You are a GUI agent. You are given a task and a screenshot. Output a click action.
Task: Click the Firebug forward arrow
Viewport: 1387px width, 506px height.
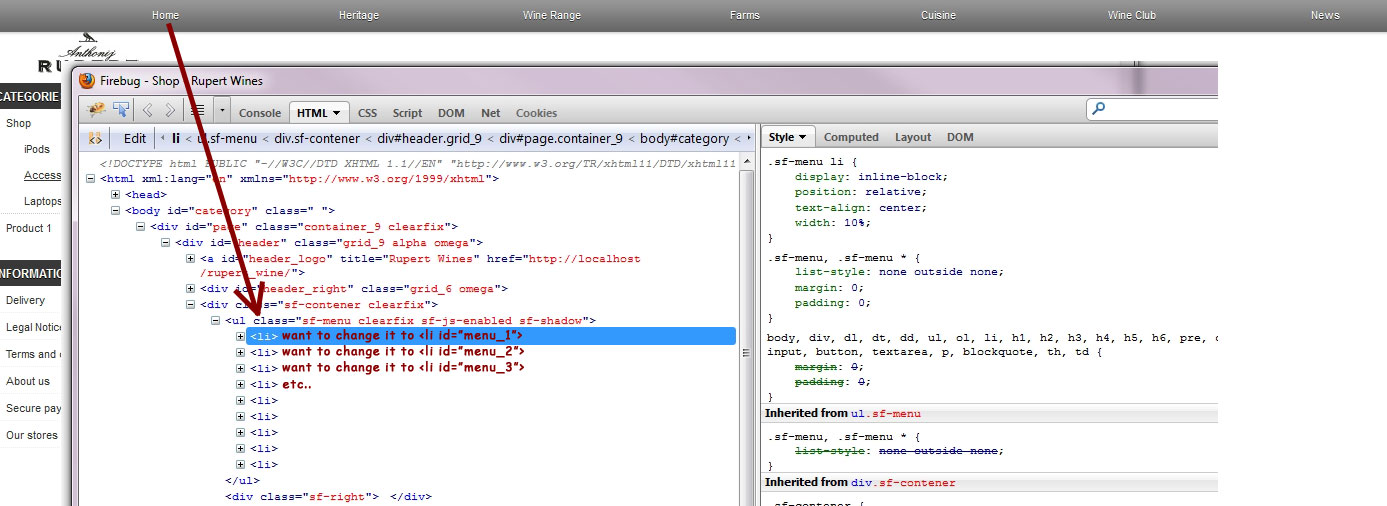point(170,110)
